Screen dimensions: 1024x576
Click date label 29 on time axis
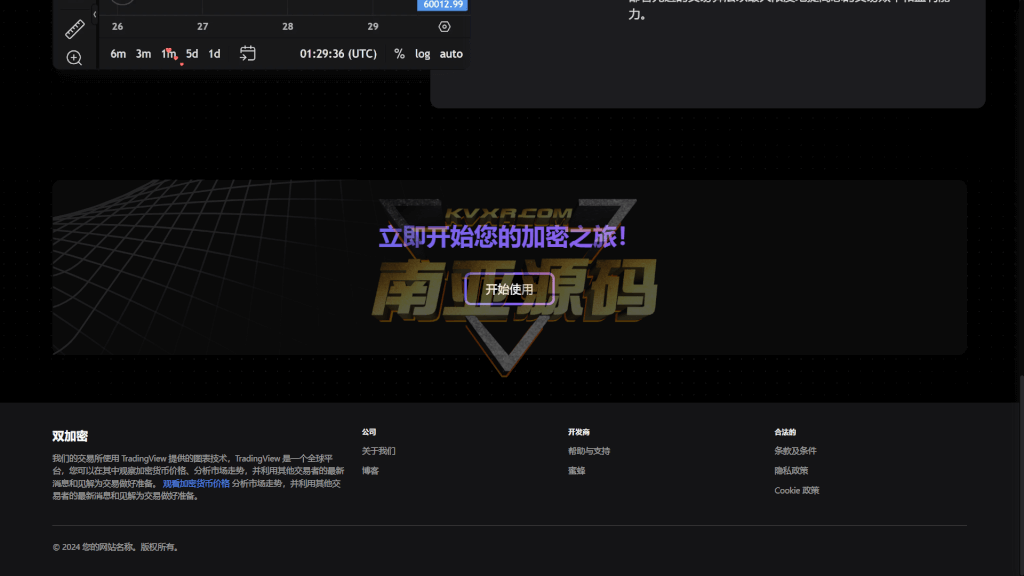click(x=373, y=27)
